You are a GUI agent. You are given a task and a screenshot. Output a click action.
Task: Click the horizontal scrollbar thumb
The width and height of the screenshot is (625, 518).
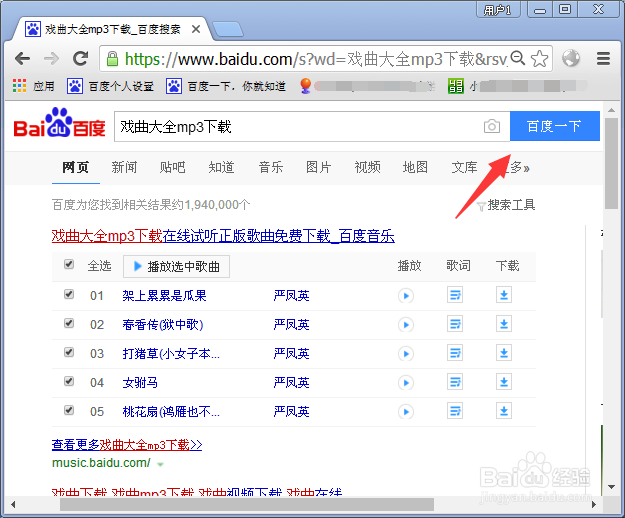(x=247, y=504)
